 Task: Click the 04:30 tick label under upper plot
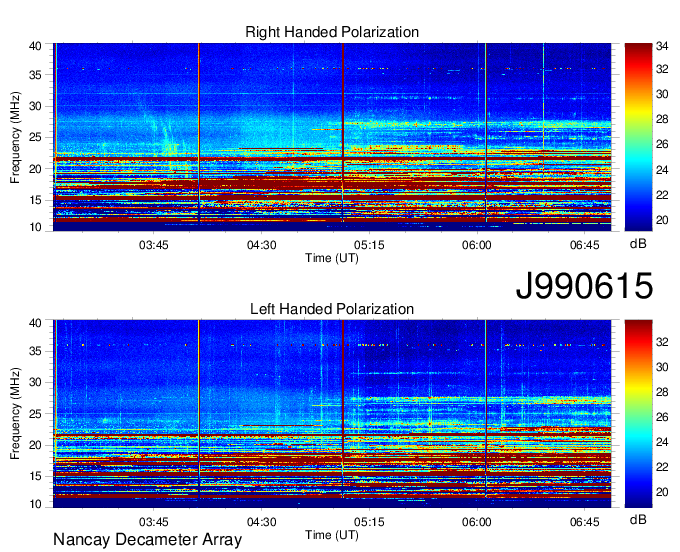point(262,245)
